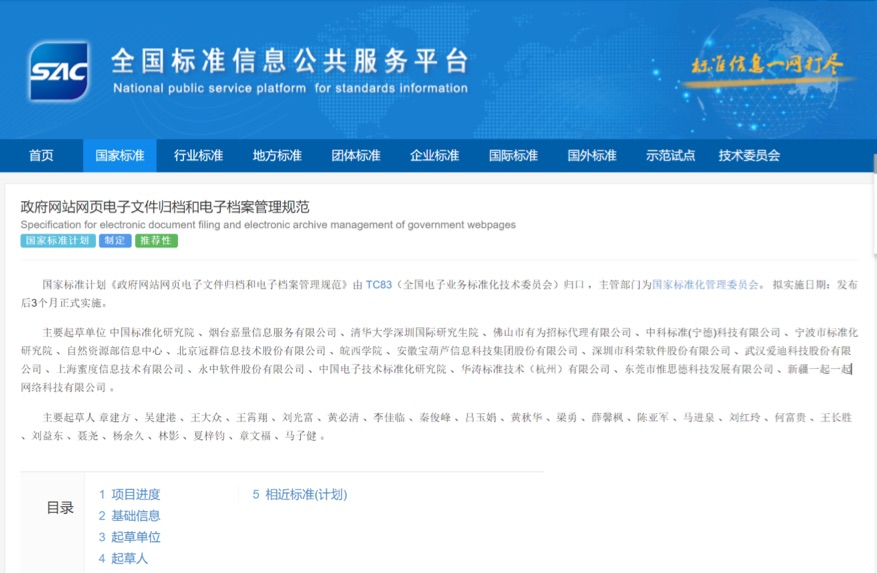The image size is (877, 573).
Task: Click the TC83 committee link
Action: click(x=379, y=285)
